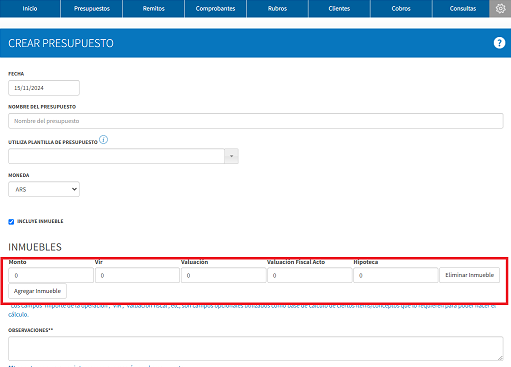511x367 pixels.
Task: Click the Eliminar Inmueble button
Action: 469,275
